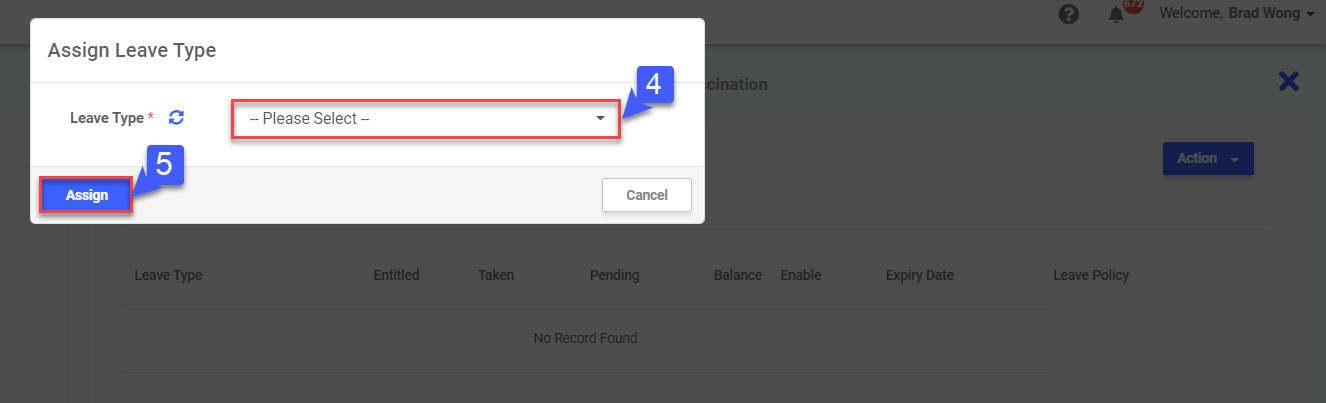
Task: Cancel the Assign Leave Type dialog
Action: tap(646, 195)
